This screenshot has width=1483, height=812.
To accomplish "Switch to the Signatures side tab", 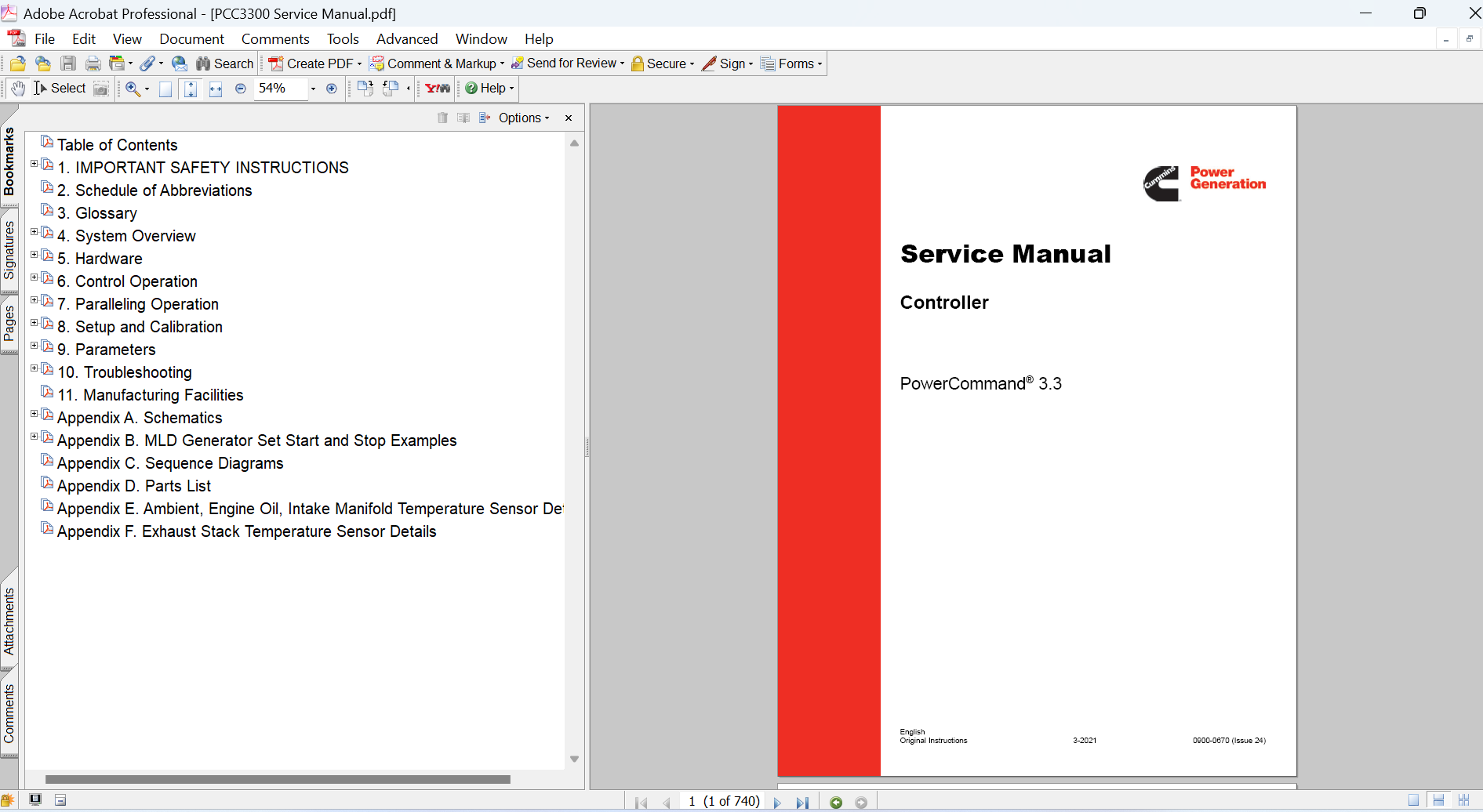I will [9, 251].
